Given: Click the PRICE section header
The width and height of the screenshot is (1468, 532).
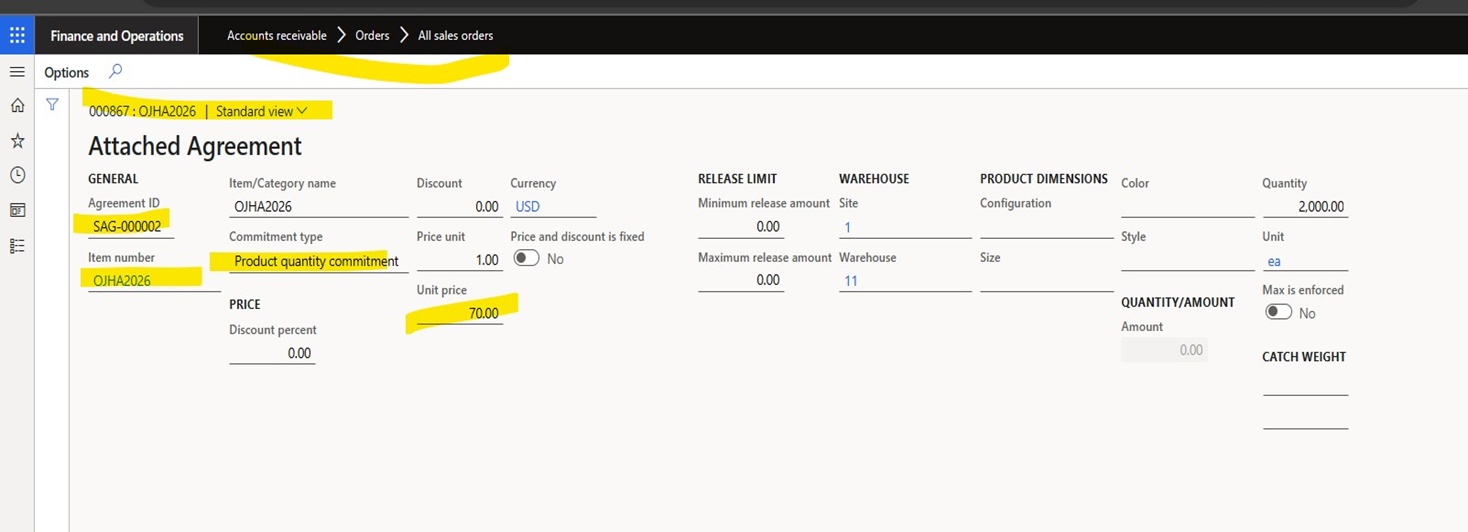Looking at the screenshot, I should [x=245, y=304].
